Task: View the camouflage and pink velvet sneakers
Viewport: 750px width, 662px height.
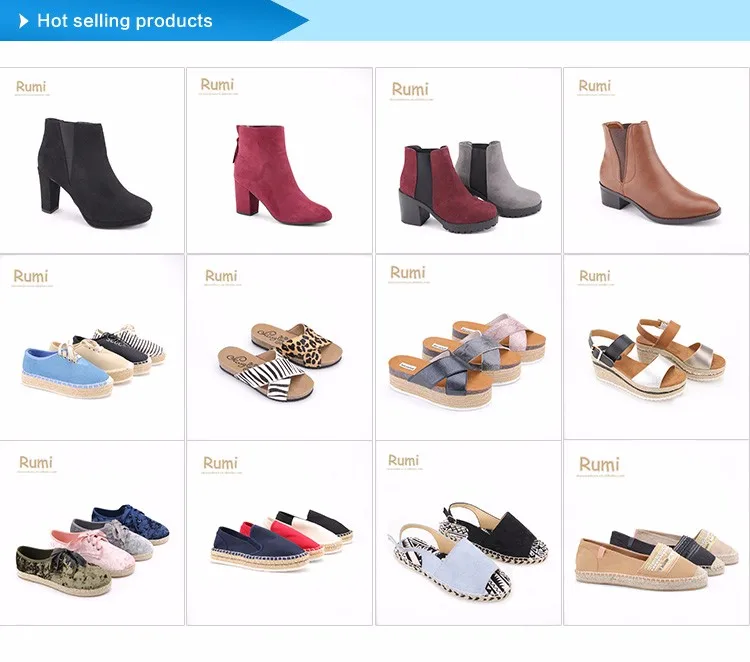Action: tap(92, 533)
